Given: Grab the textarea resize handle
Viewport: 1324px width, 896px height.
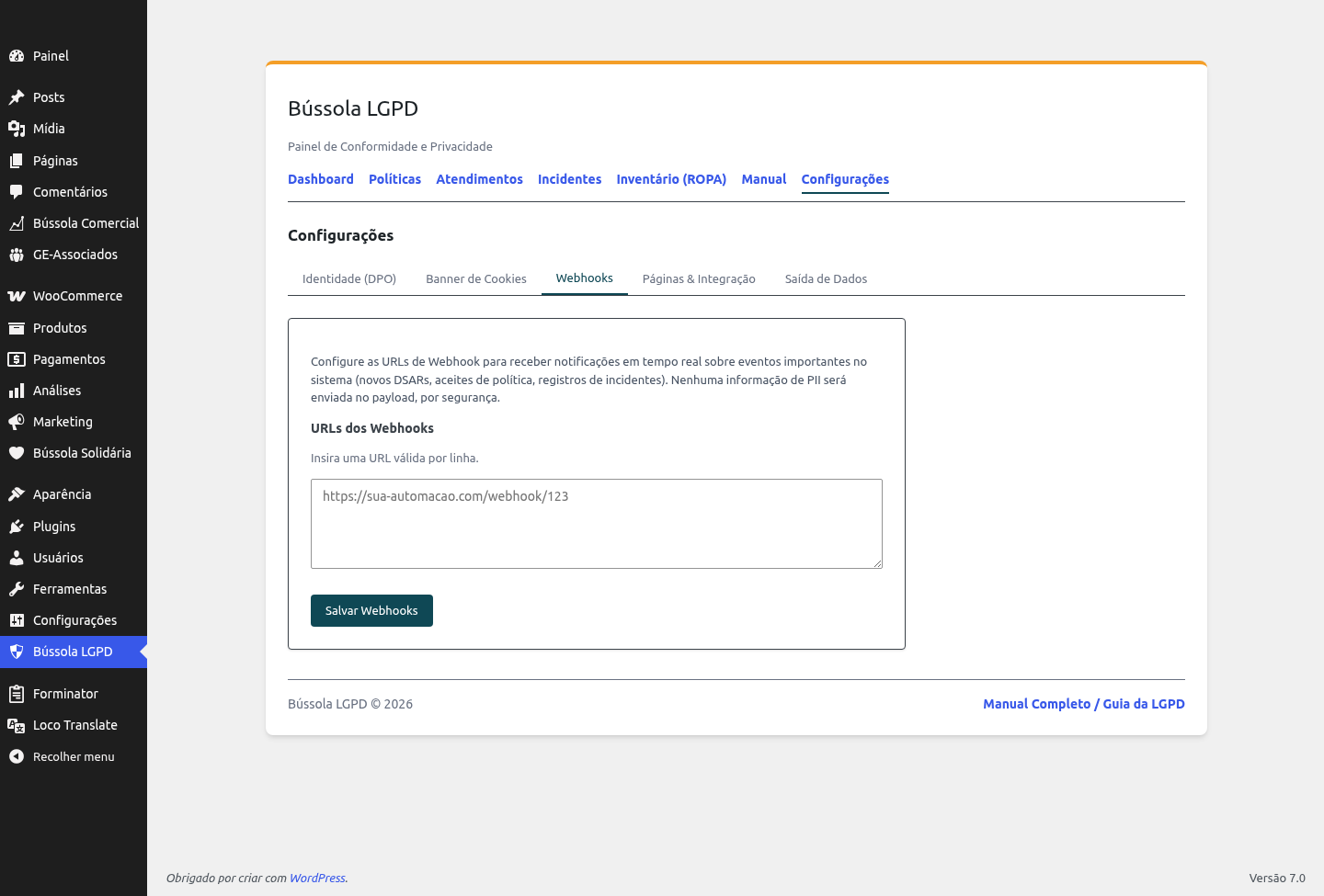Looking at the screenshot, I should pyautogui.click(x=877, y=563).
